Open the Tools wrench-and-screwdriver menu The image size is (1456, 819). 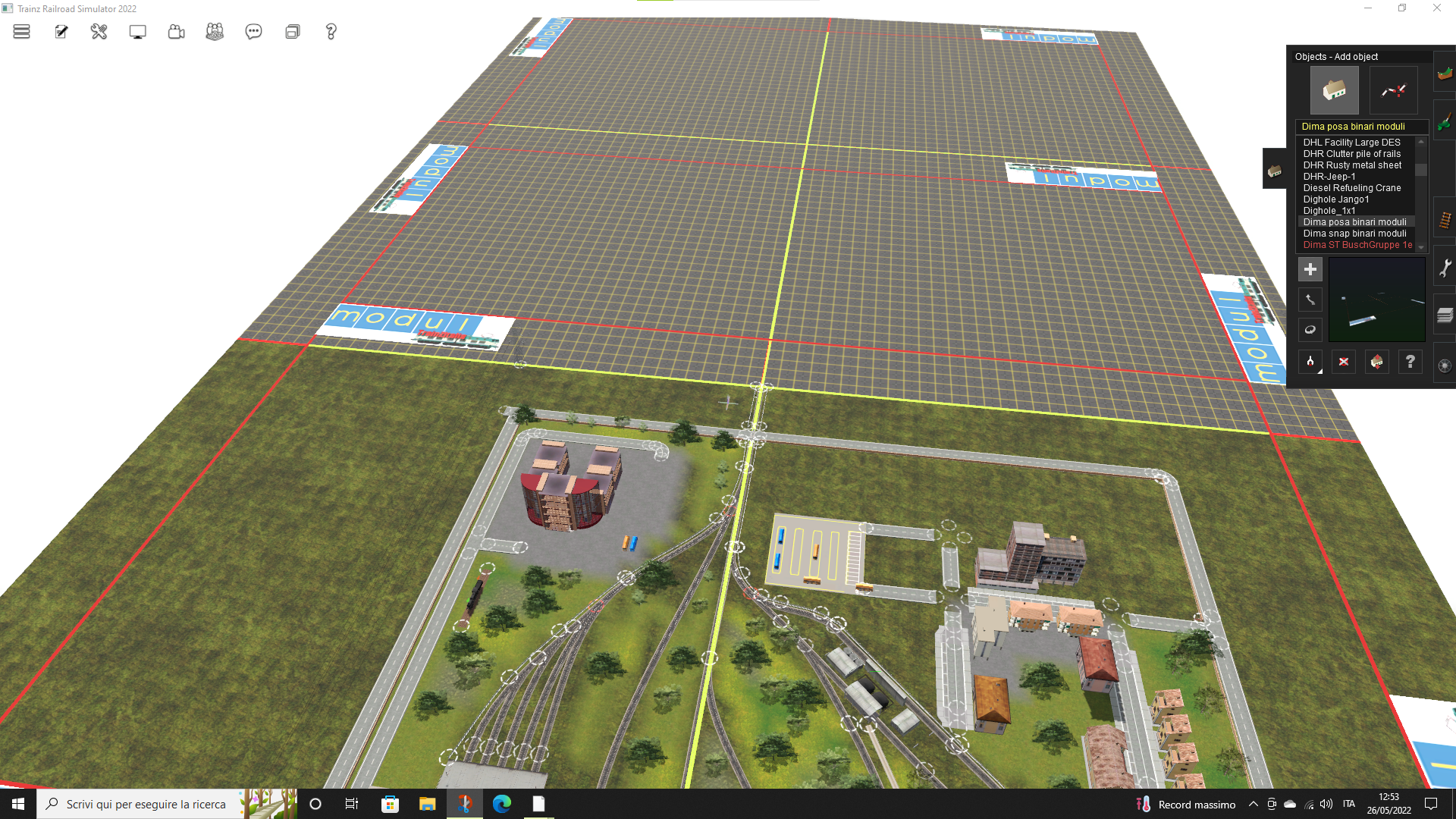[99, 32]
